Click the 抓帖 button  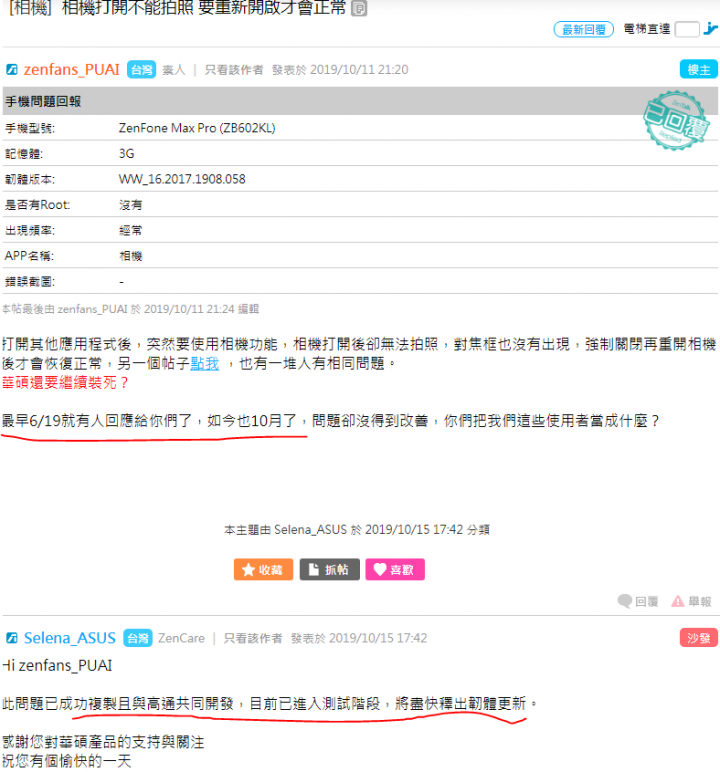click(x=329, y=570)
